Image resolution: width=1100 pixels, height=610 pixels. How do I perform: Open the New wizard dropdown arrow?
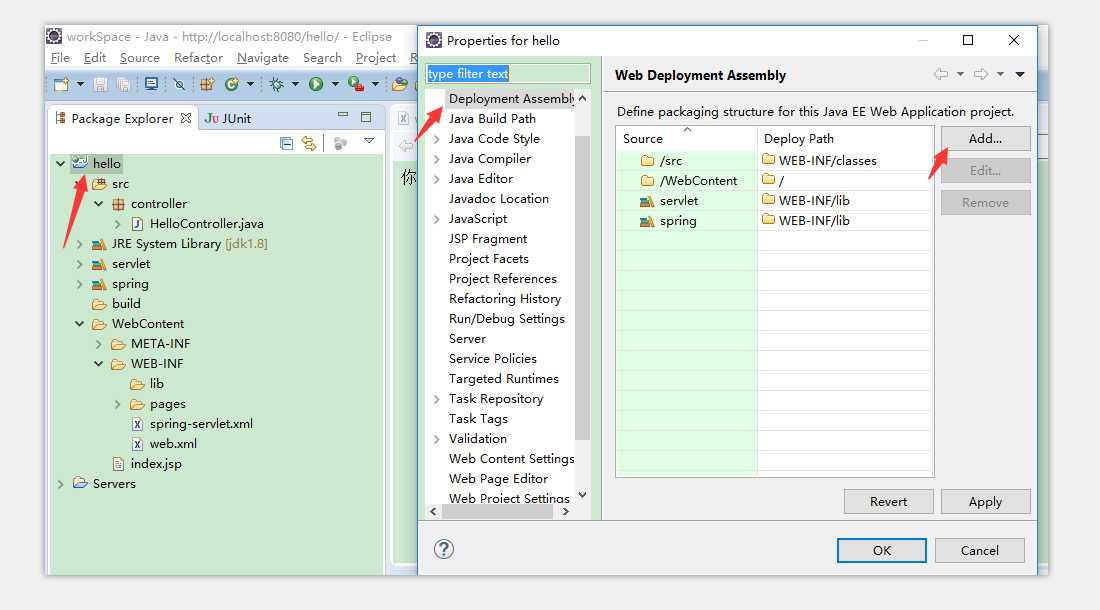[x=80, y=84]
